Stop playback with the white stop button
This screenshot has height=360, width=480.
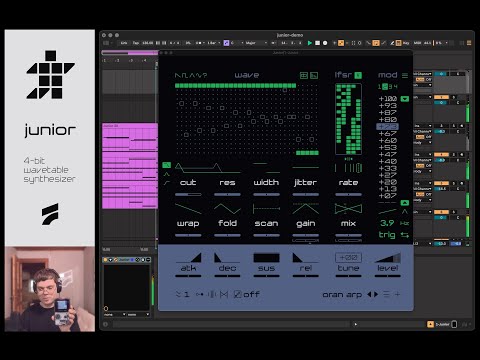tap(318, 43)
